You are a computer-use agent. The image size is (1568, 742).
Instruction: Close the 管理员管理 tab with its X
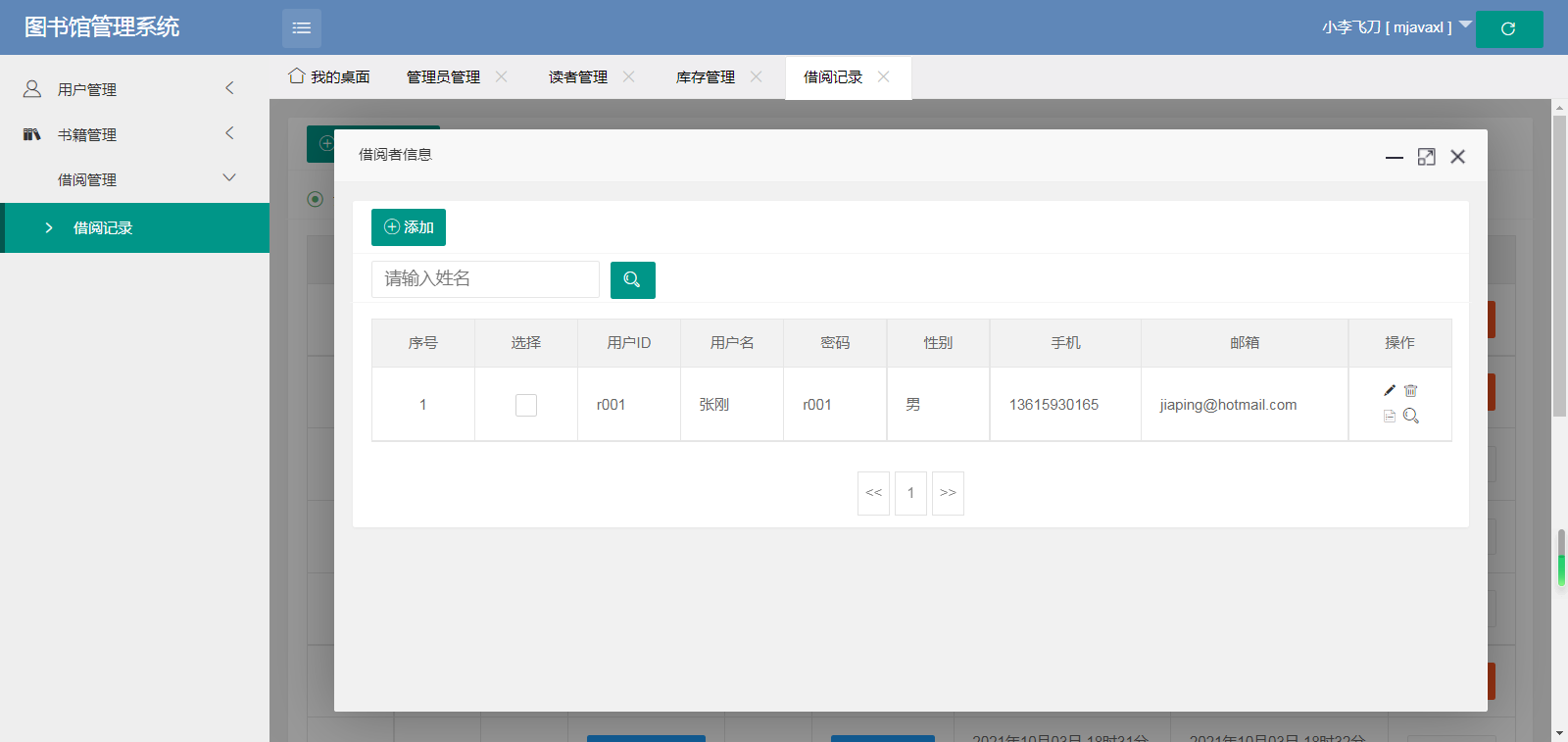(502, 76)
